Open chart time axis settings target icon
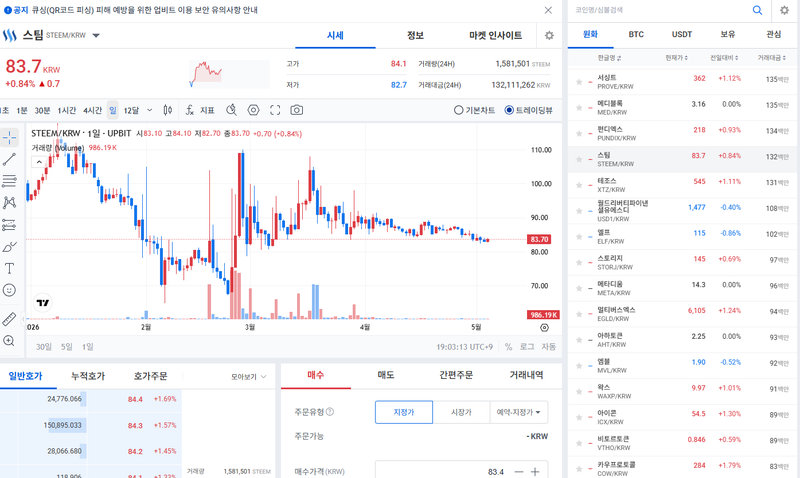The width and height of the screenshot is (800, 478). pyautogui.click(x=544, y=328)
